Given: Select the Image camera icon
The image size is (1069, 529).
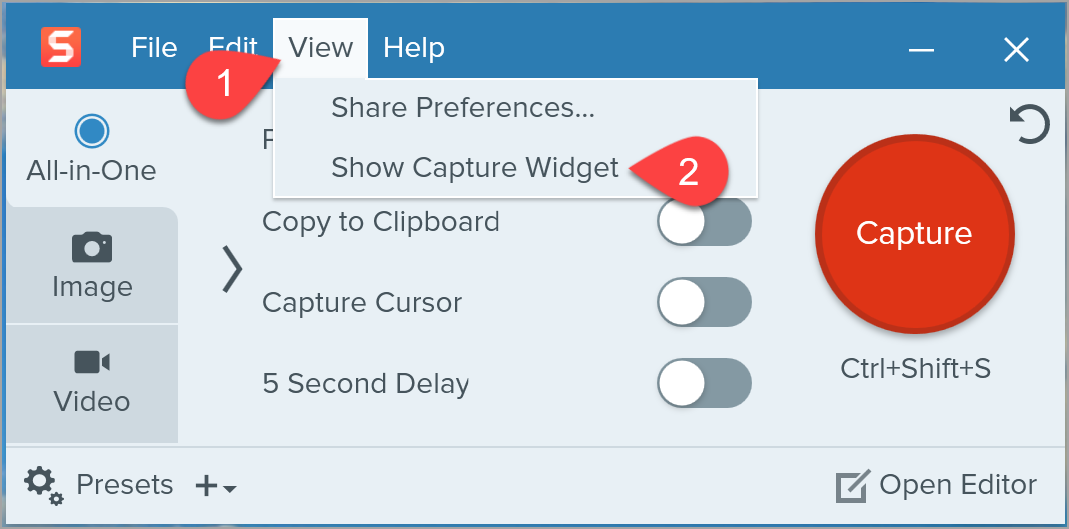Looking at the screenshot, I should (92, 247).
